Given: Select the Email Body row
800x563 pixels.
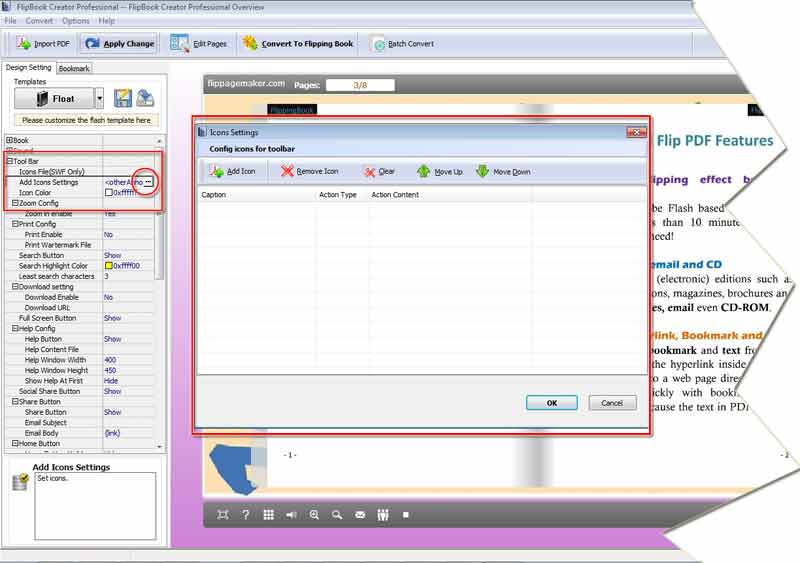Looking at the screenshot, I should click(80, 433).
